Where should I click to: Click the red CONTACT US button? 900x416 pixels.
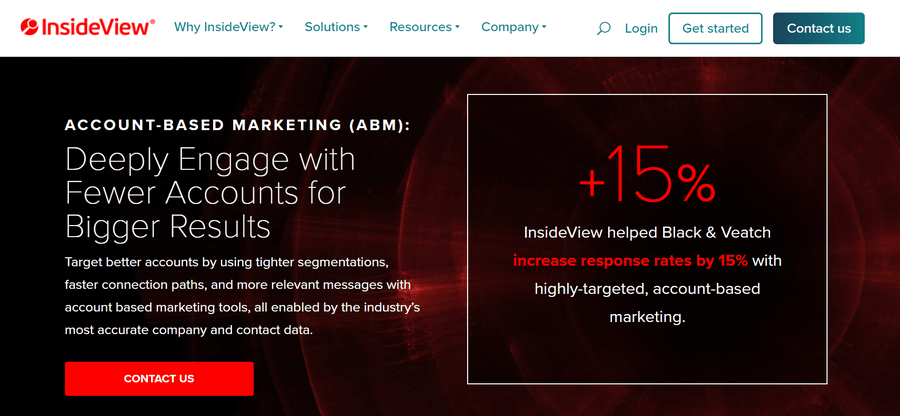pyautogui.click(x=159, y=379)
